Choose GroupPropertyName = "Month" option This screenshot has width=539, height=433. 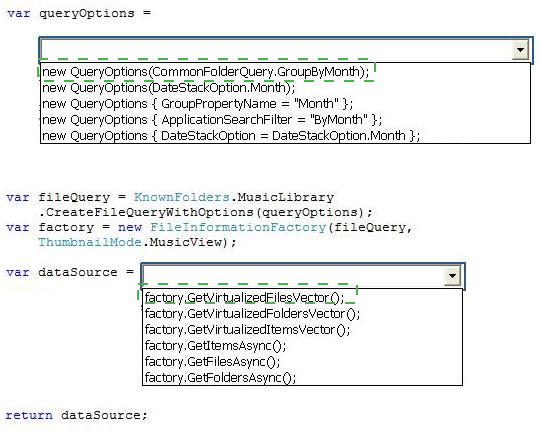[x=197, y=103]
